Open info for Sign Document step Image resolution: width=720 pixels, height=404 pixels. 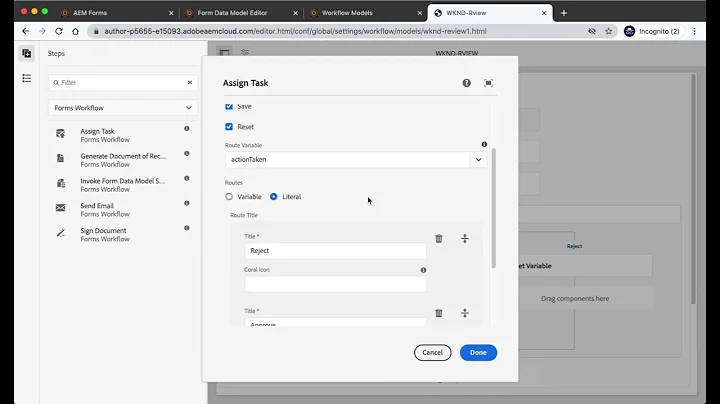[x=187, y=228]
